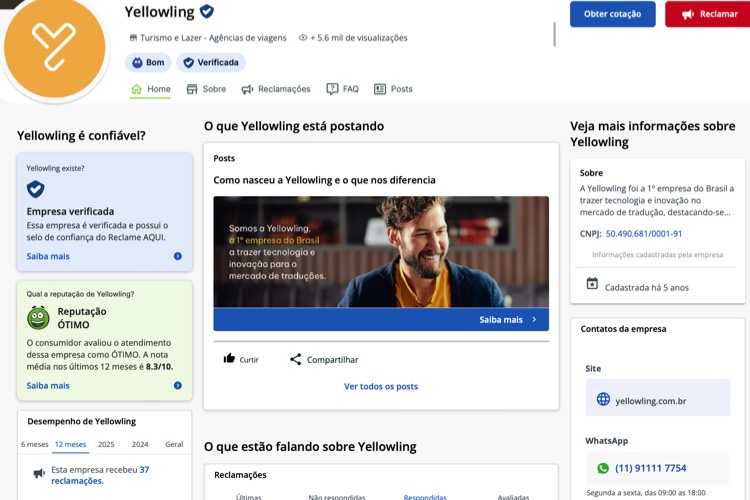
Task: Select the Avaliadas complaints tab
Action: point(513,497)
